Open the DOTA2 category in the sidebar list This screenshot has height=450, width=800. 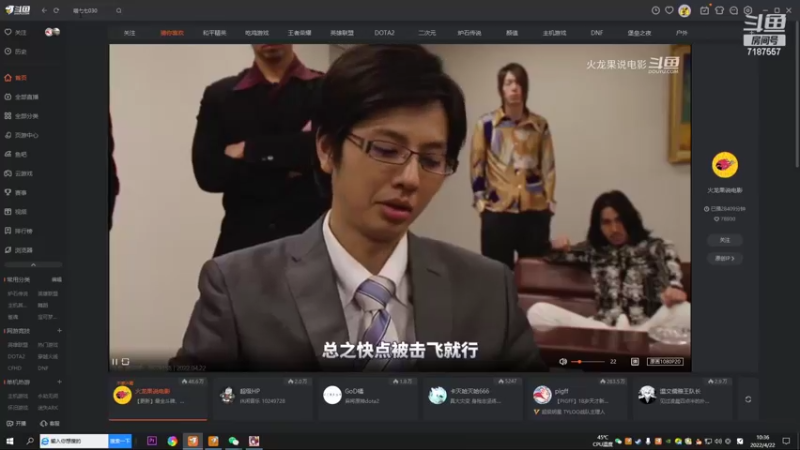point(16,357)
